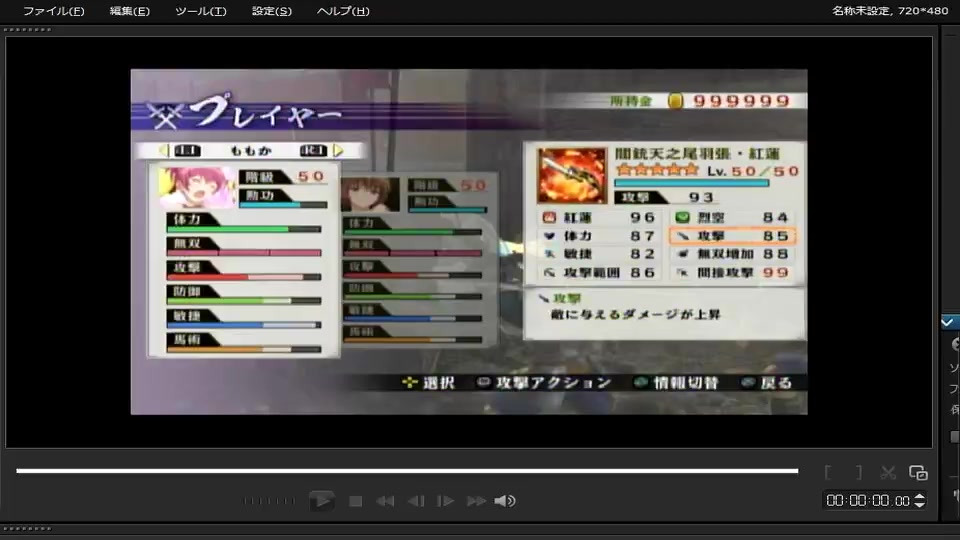Click the 00:00:00.00 timecode field
The height and width of the screenshot is (540, 960).
(x=867, y=501)
